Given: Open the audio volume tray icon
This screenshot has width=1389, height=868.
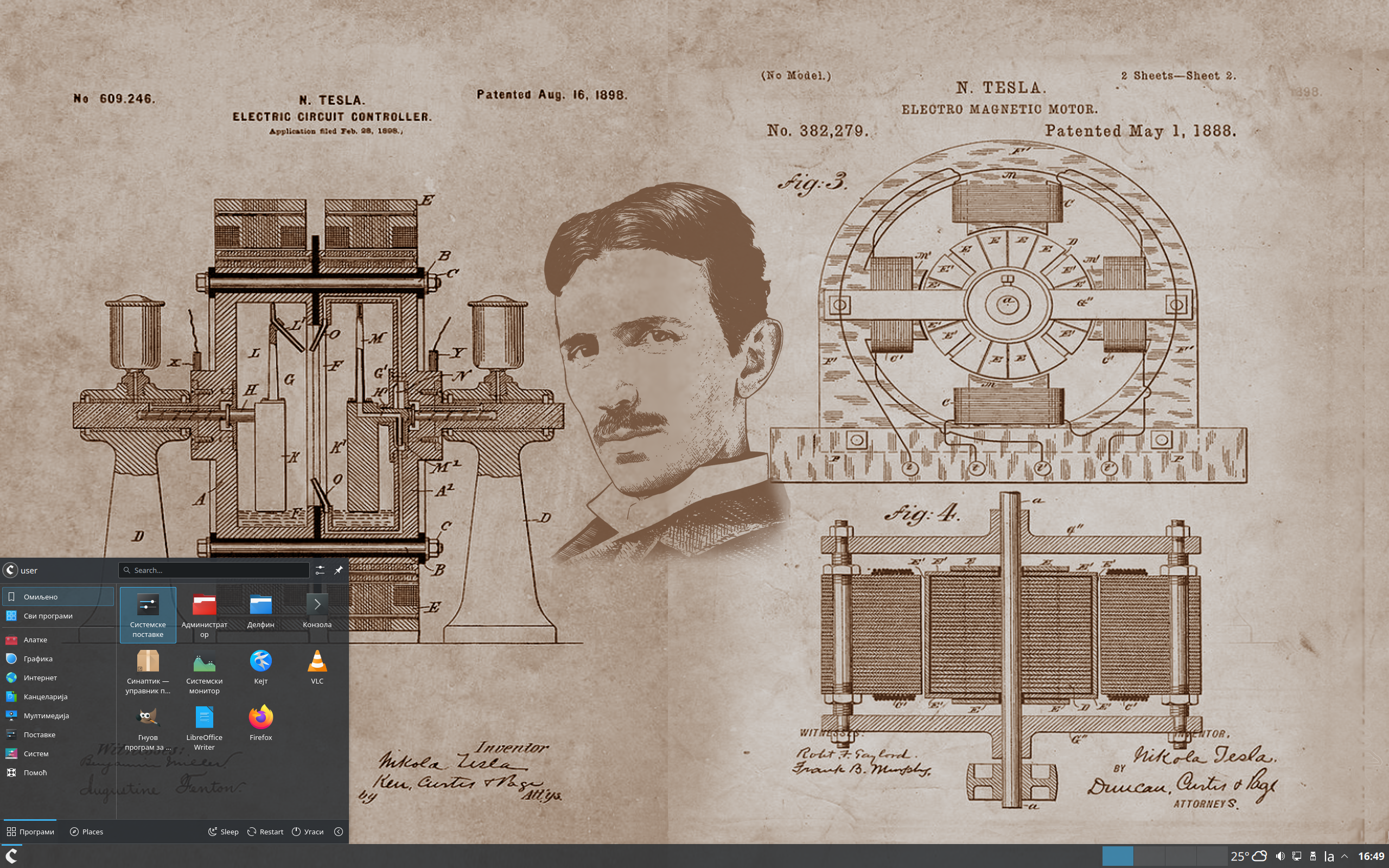Looking at the screenshot, I should tap(1280, 856).
